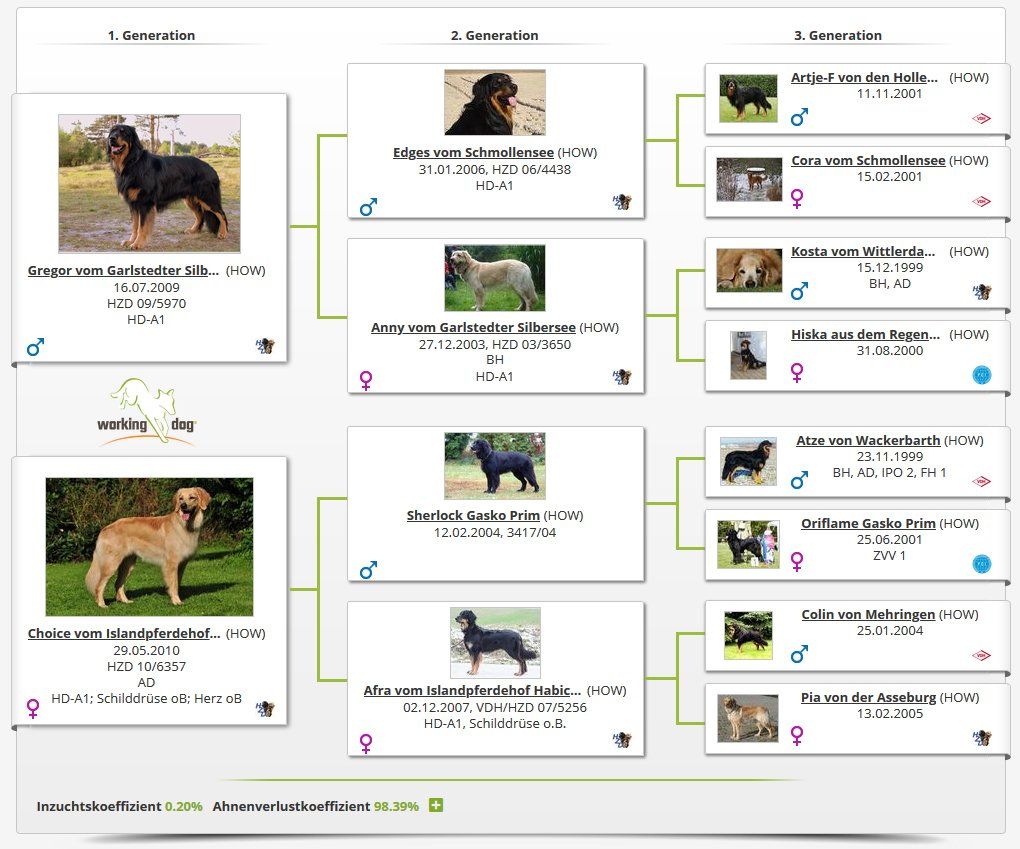The height and width of the screenshot is (849, 1020).
Task: Open Afra vom Islandpferdehof Habic... profile link
Action: click(x=472, y=690)
